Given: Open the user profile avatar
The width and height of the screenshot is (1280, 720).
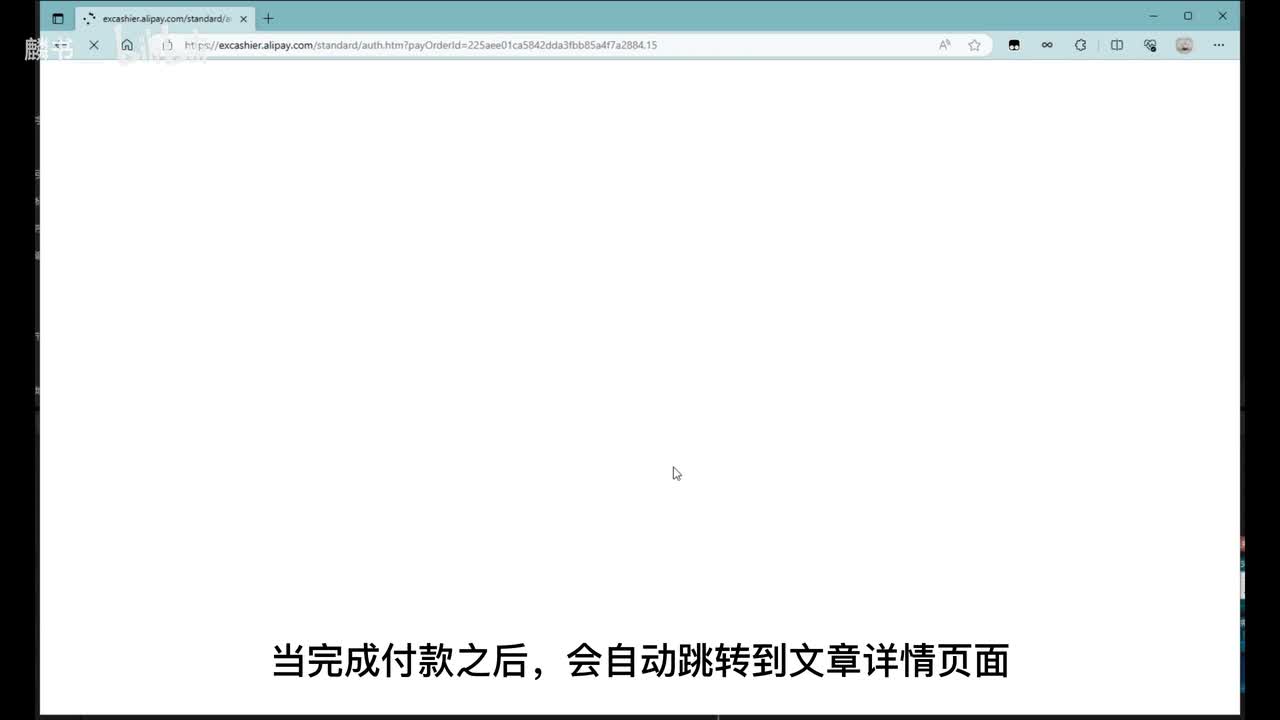Looking at the screenshot, I should (1184, 45).
